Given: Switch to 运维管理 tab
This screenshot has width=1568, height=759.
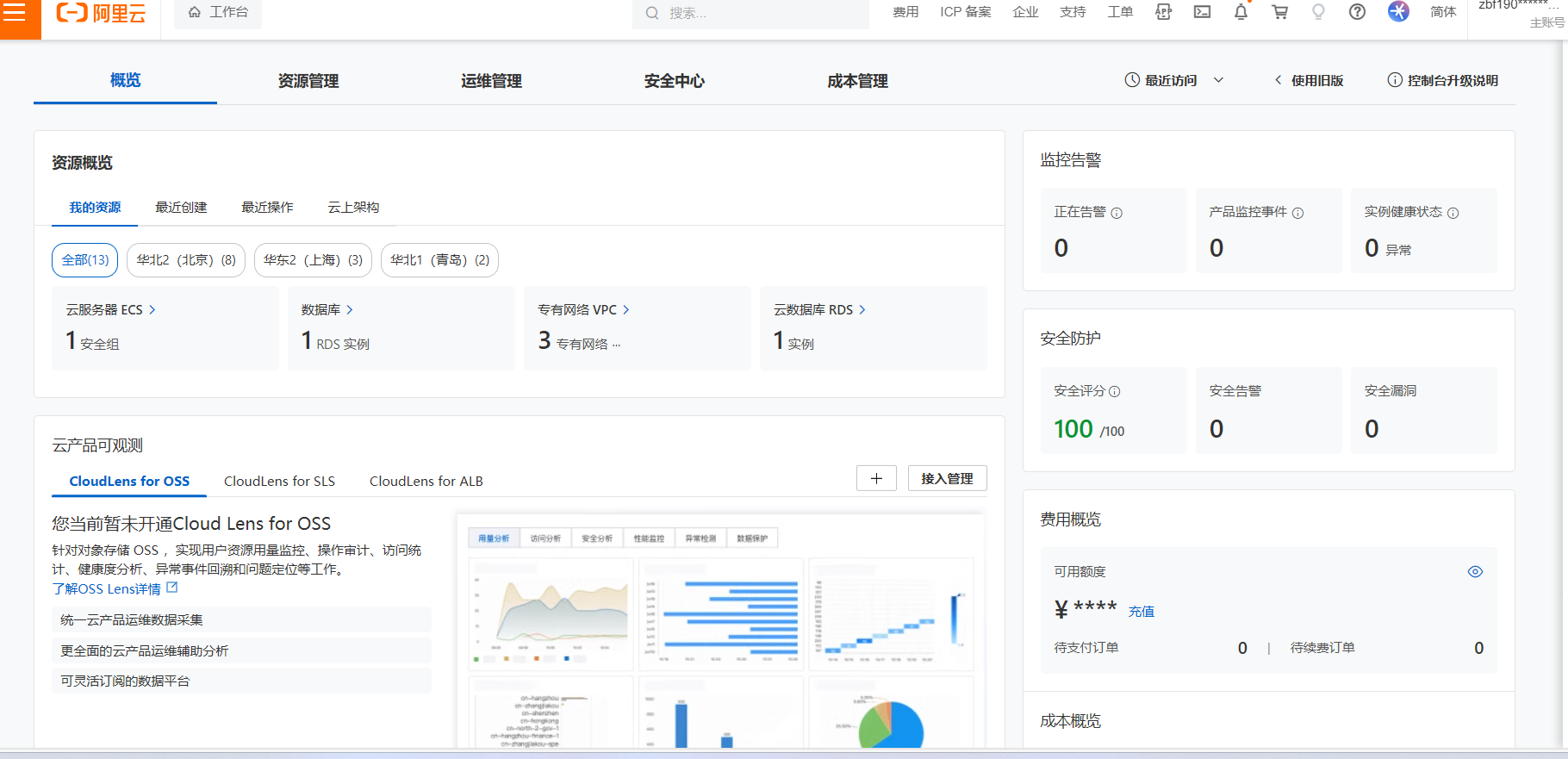Looking at the screenshot, I should pos(491,81).
